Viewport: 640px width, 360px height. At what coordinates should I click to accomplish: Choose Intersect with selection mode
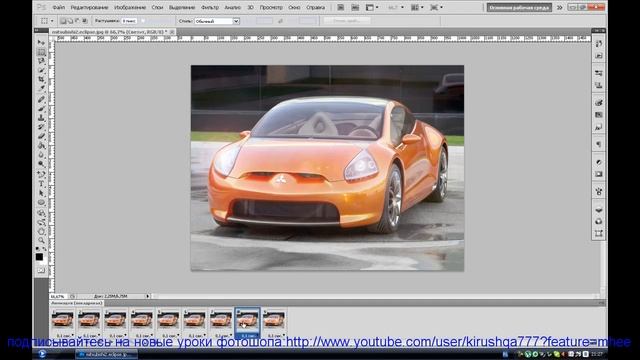pos(84,21)
